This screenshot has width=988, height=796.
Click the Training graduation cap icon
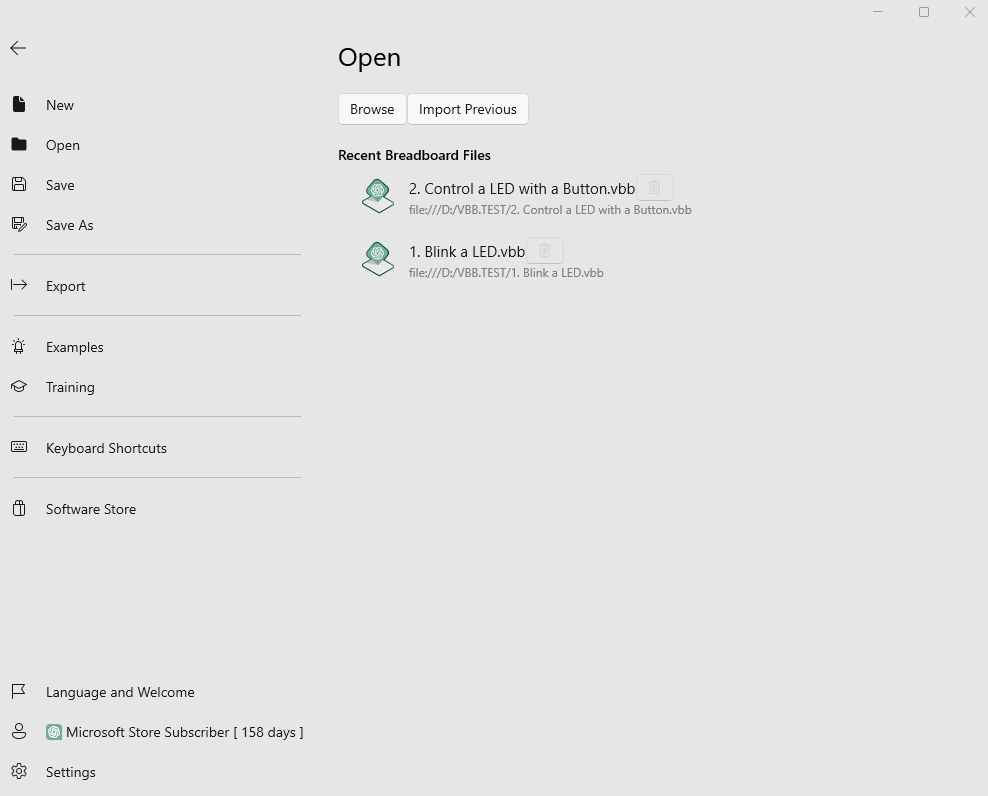[19, 386]
